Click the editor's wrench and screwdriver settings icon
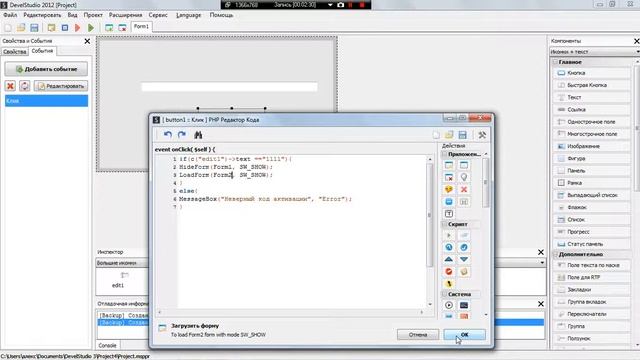The width and height of the screenshot is (640, 360). click(x=482, y=135)
